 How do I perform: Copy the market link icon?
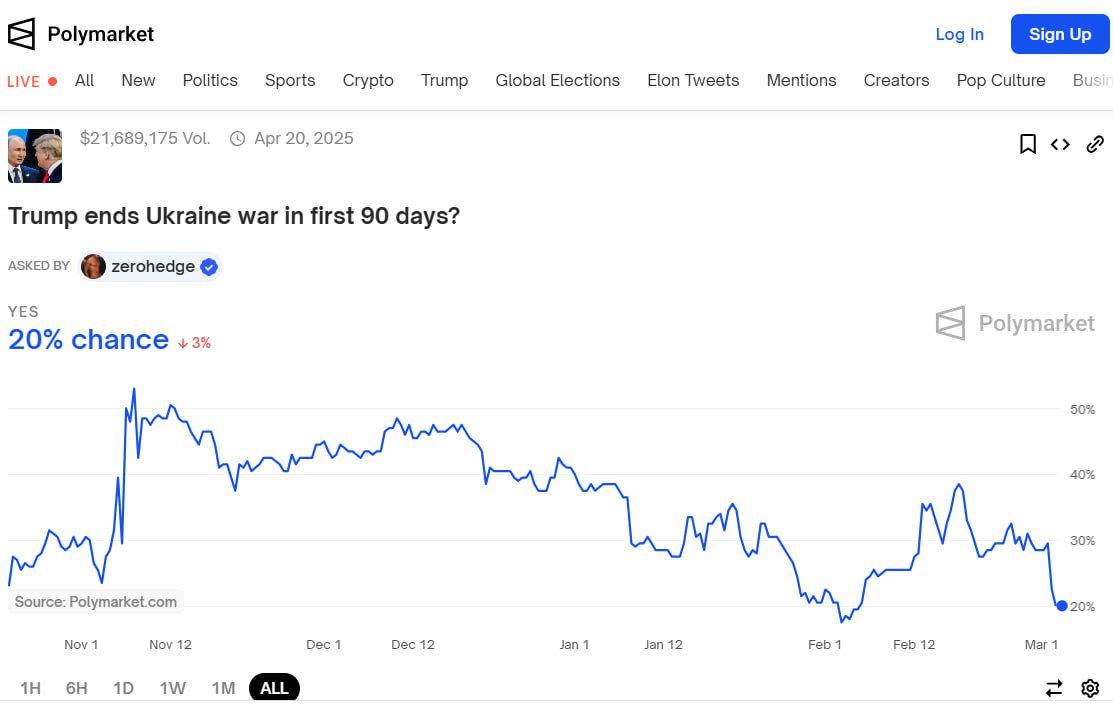1095,144
